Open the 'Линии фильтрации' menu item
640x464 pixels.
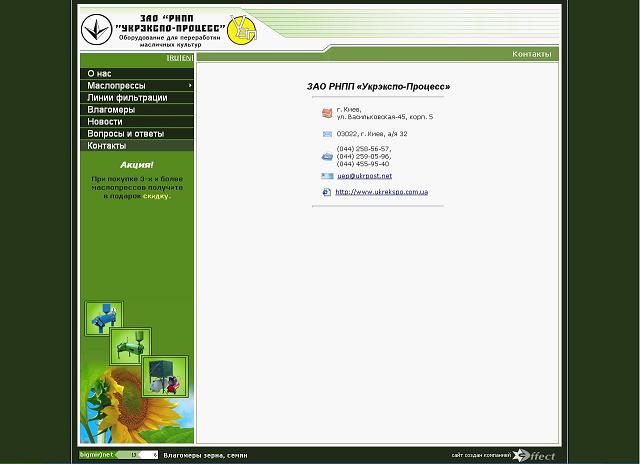[137, 98]
